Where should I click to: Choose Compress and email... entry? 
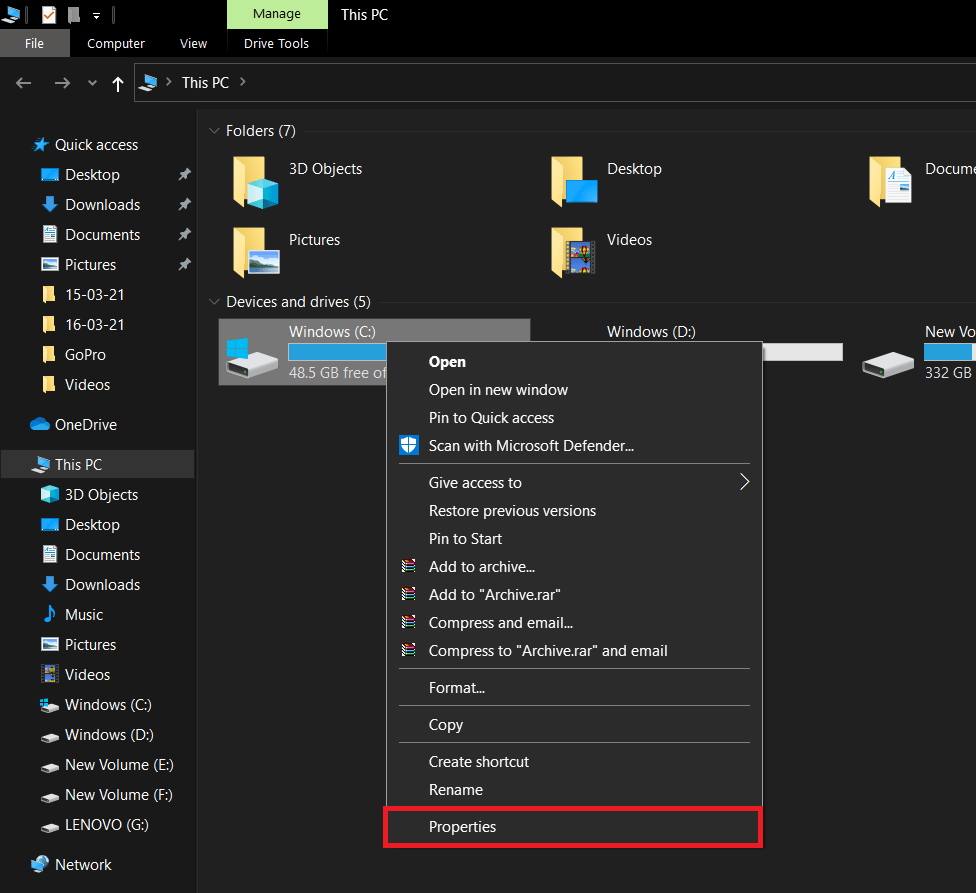tap(574, 622)
